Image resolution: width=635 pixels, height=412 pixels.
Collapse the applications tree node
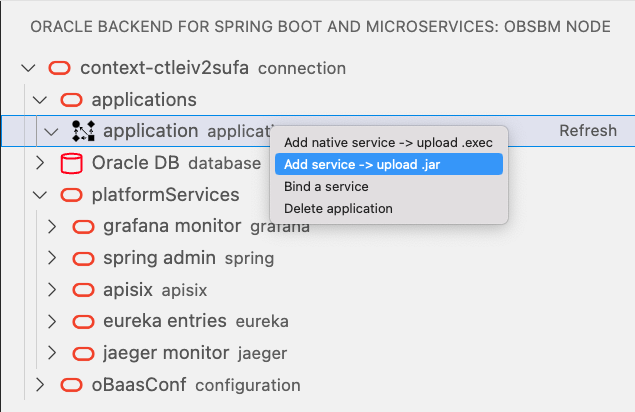point(40,100)
